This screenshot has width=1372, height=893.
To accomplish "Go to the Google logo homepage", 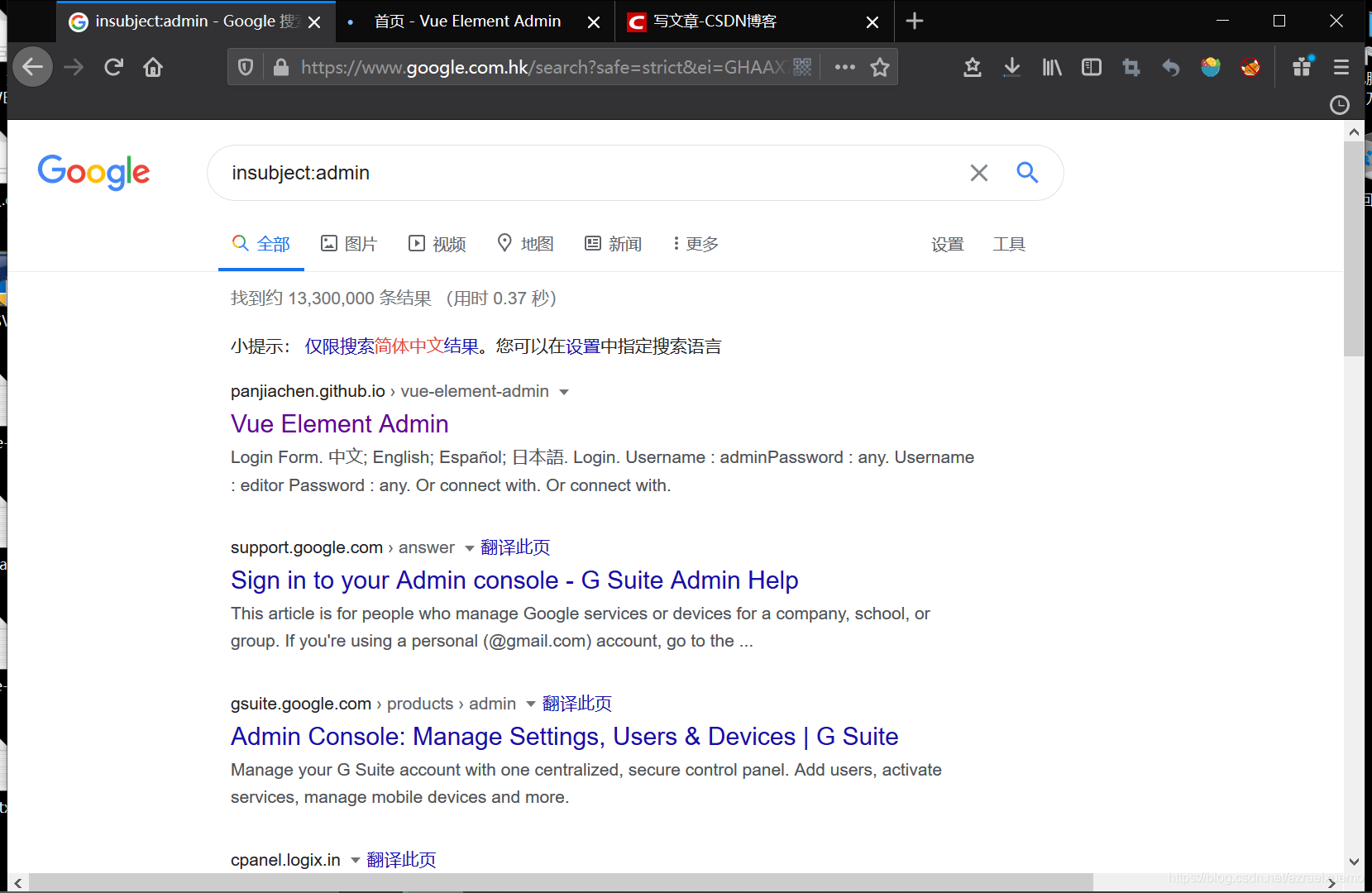I will (x=93, y=172).
